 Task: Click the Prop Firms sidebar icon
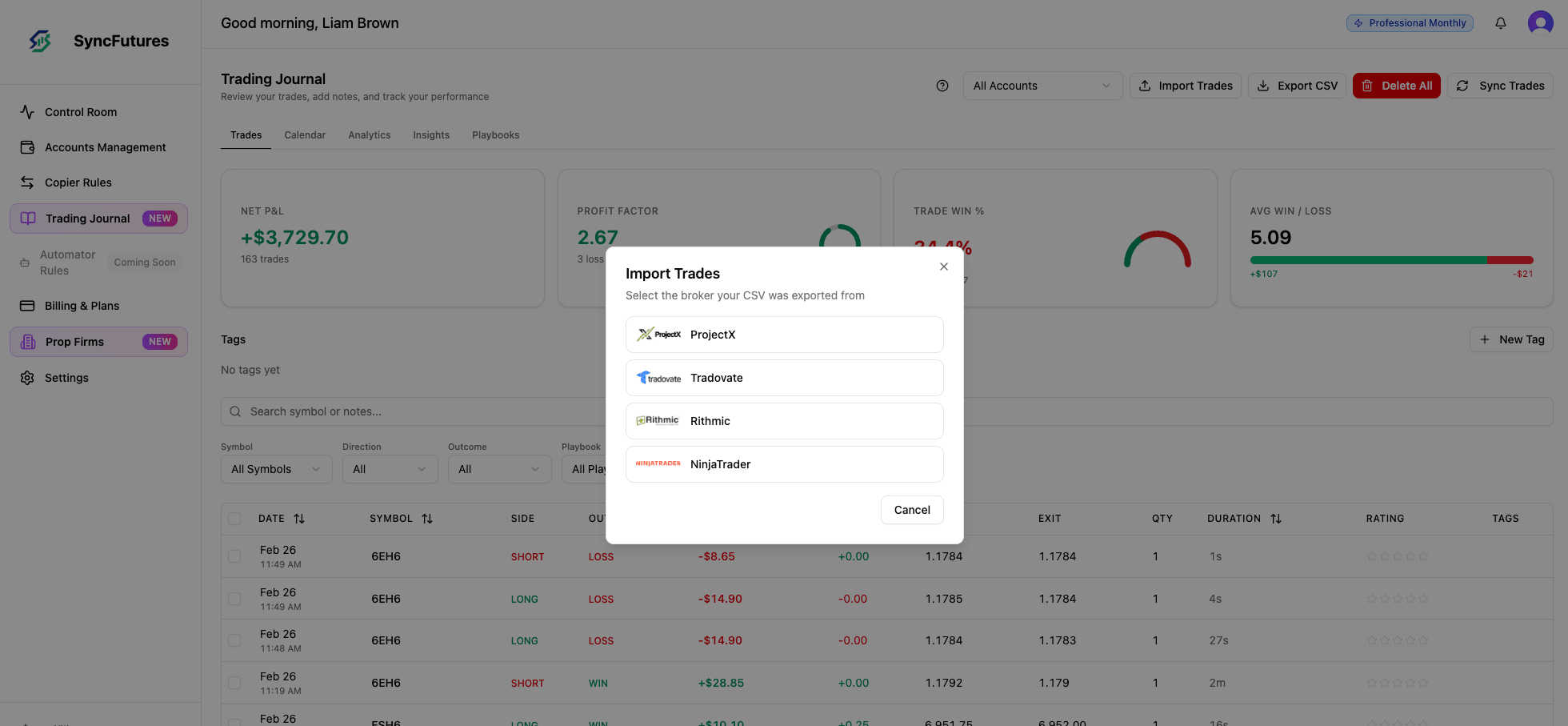pos(30,341)
